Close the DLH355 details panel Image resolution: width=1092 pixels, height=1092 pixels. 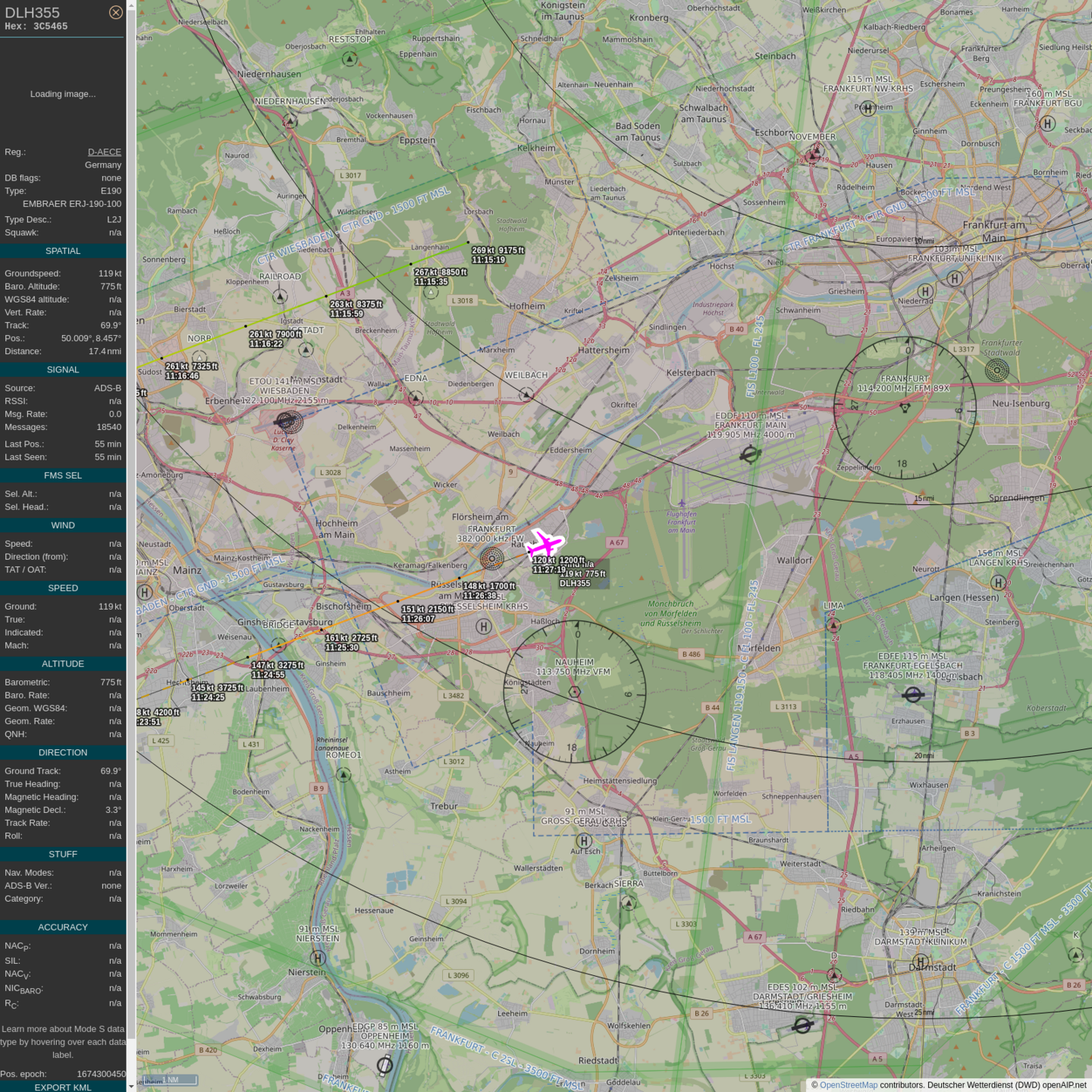[115, 12]
